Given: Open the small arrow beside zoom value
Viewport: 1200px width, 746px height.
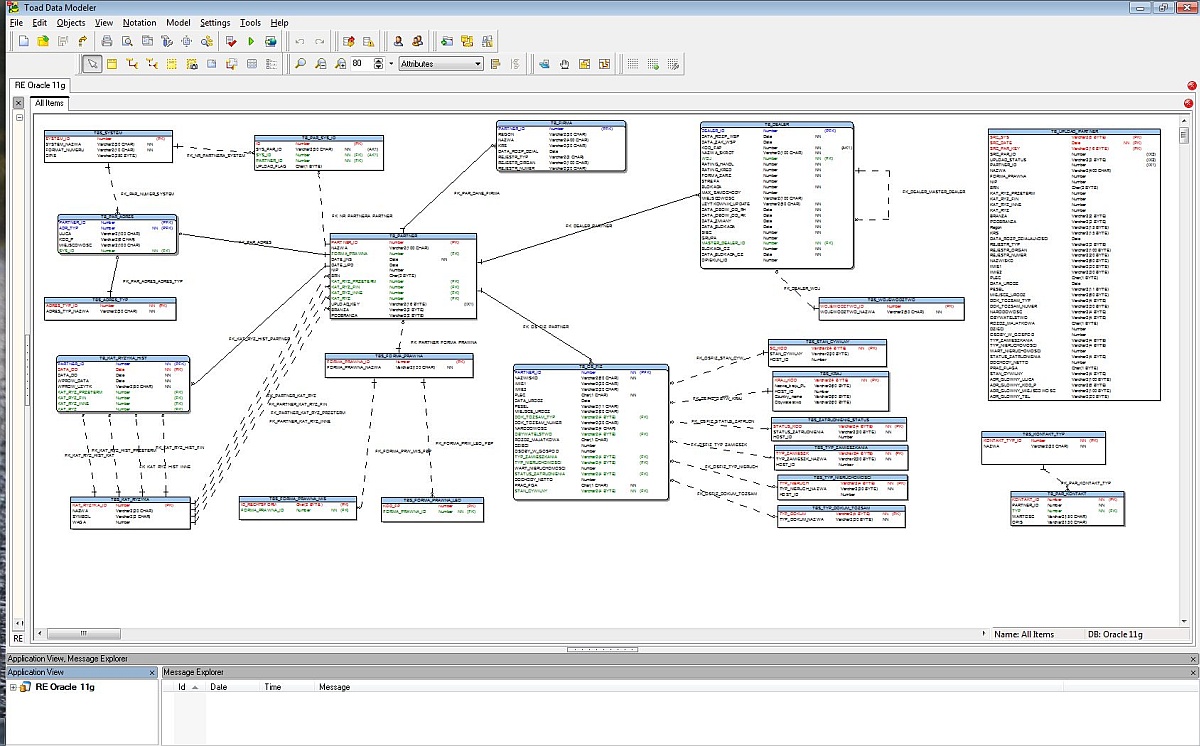Looking at the screenshot, I should 390,64.
